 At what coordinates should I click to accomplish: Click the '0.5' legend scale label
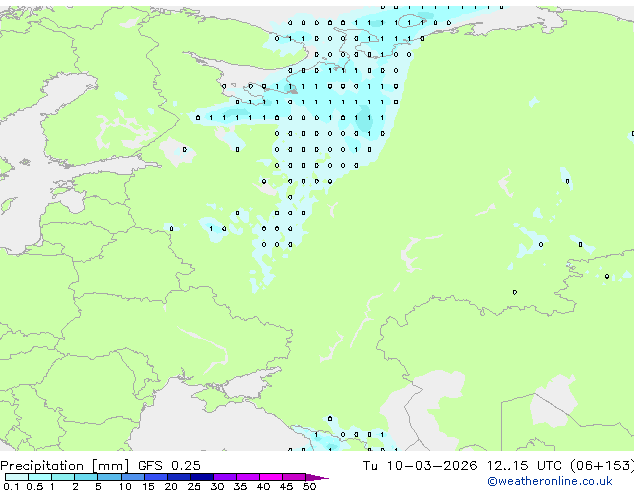35,486
